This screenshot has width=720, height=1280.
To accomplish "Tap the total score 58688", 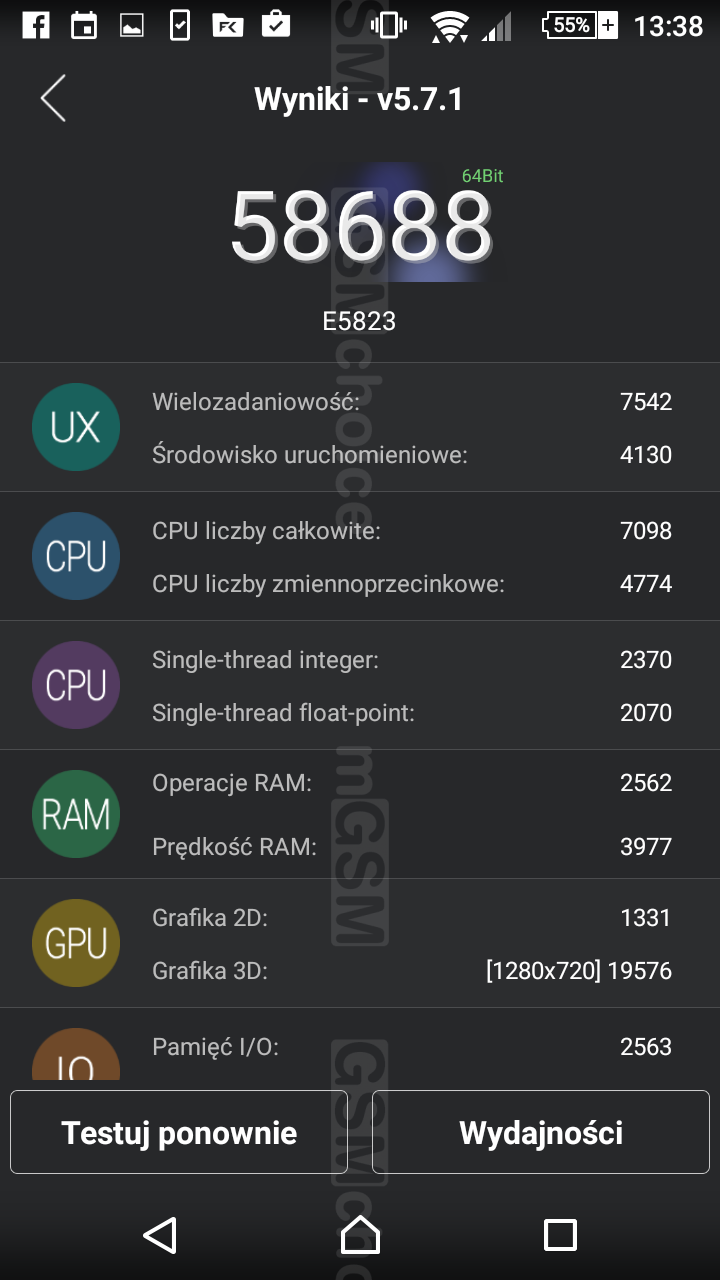I will pyautogui.click(x=361, y=225).
